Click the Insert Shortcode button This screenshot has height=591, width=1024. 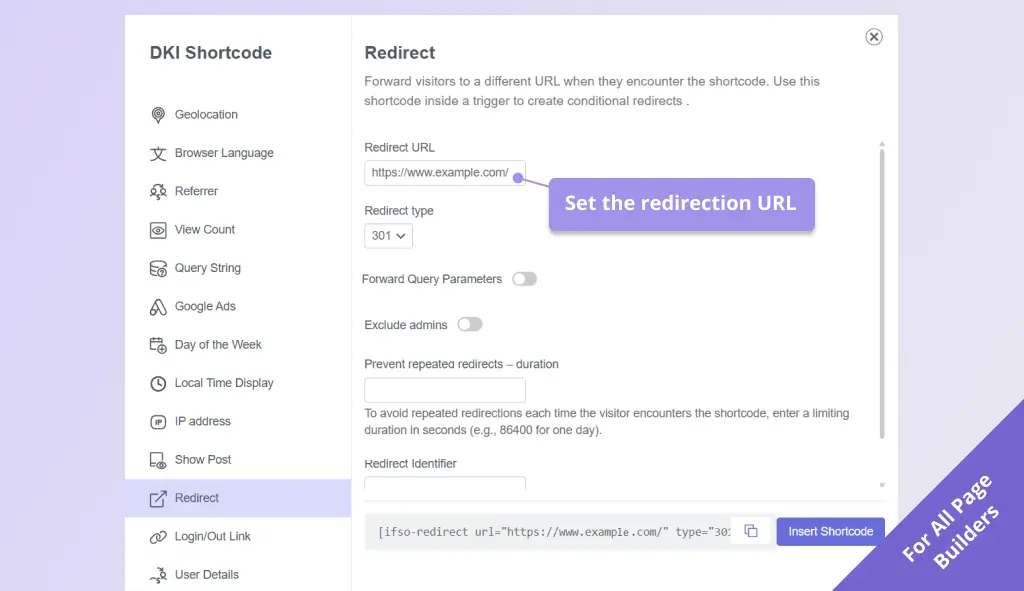click(829, 531)
